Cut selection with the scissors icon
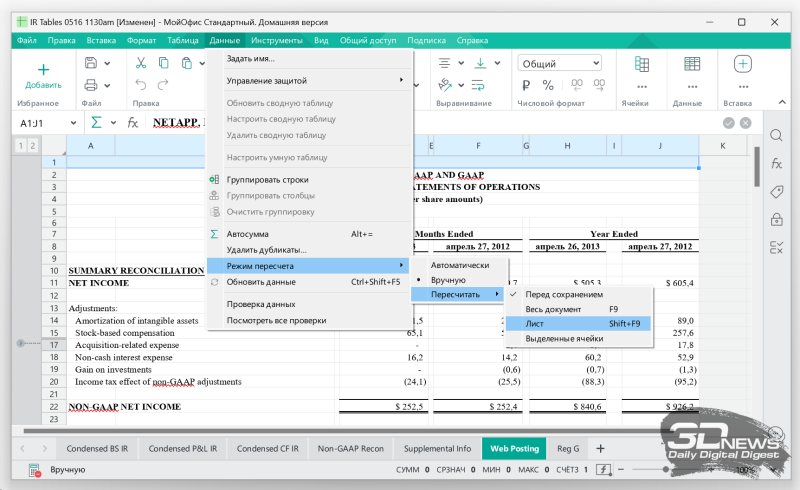This screenshot has height=490, width=800. click(x=141, y=63)
